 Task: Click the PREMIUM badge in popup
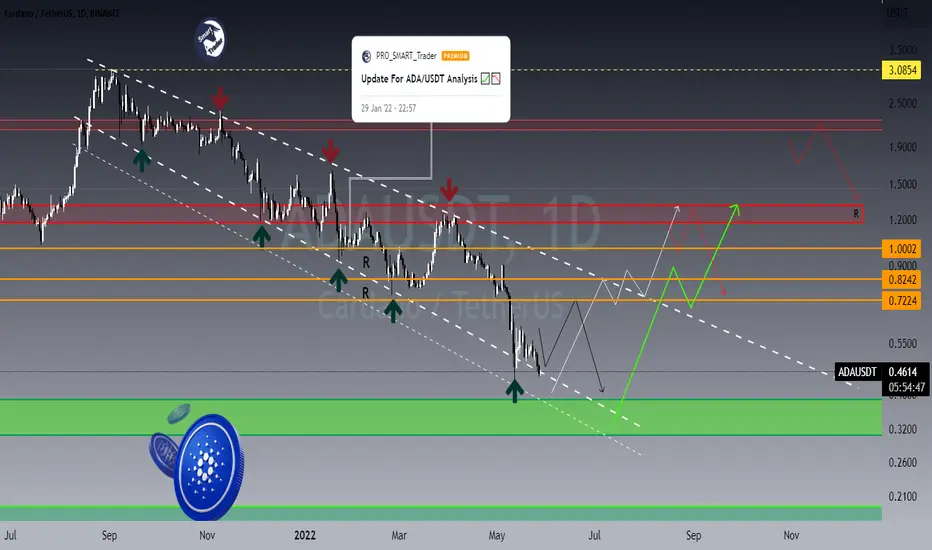click(455, 56)
